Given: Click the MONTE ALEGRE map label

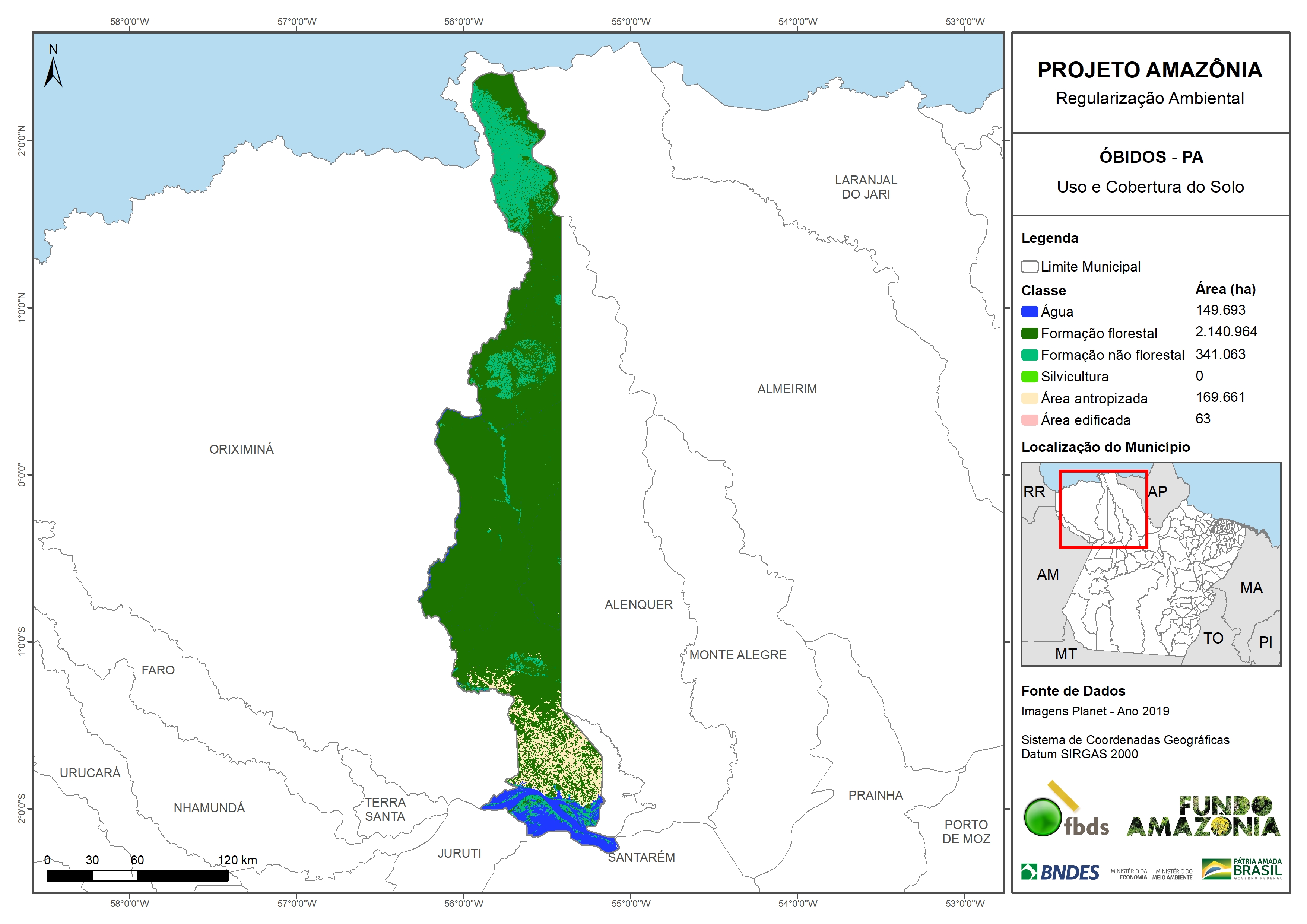Looking at the screenshot, I should tap(738, 655).
